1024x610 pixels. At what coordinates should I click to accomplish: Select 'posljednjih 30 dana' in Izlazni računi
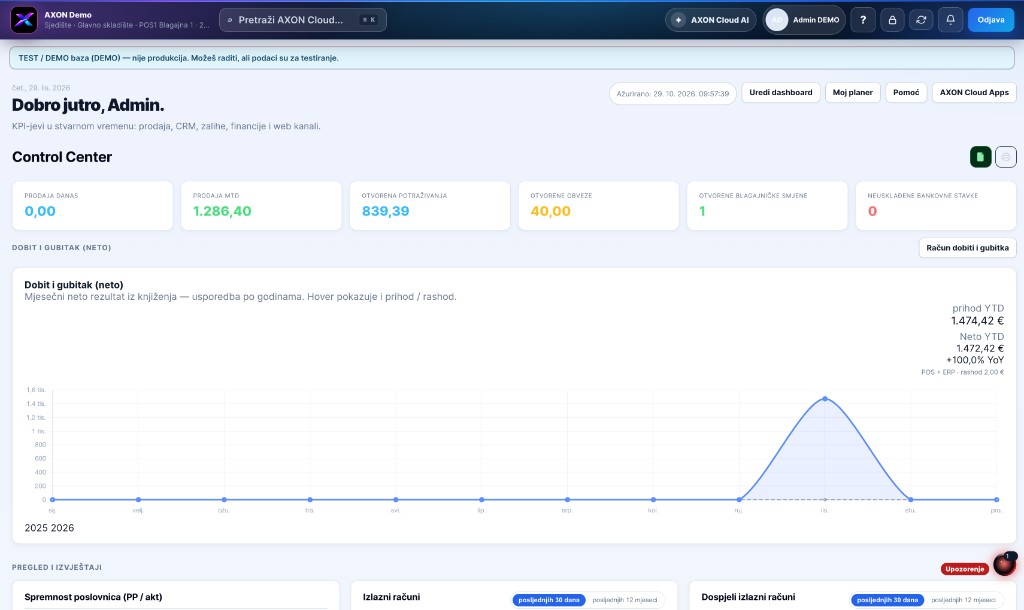click(x=549, y=600)
